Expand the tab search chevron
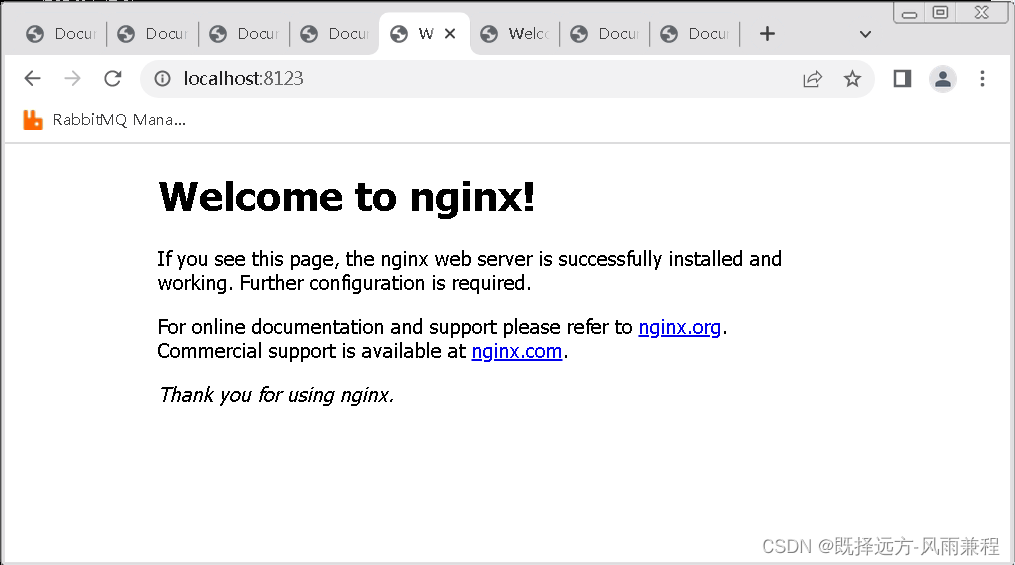Screen dimensions: 1015x565 [x=865, y=34]
